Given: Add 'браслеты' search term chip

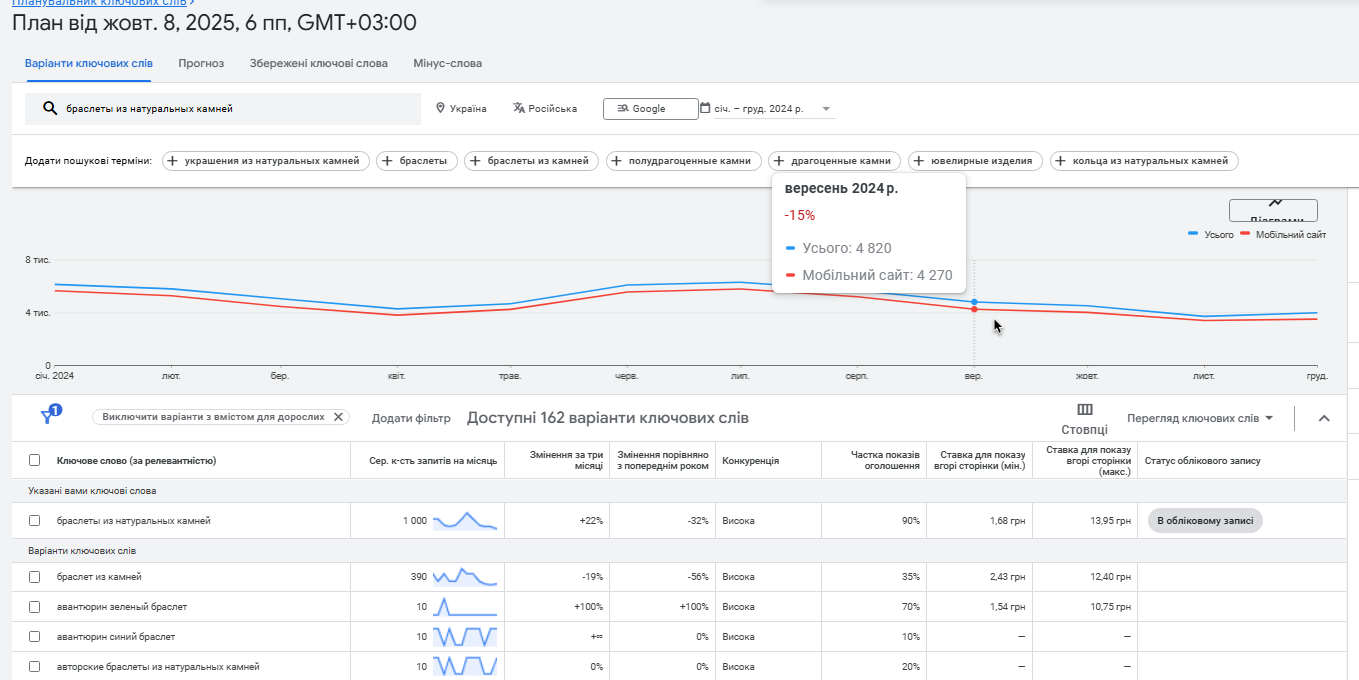Looking at the screenshot, I should point(417,161).
